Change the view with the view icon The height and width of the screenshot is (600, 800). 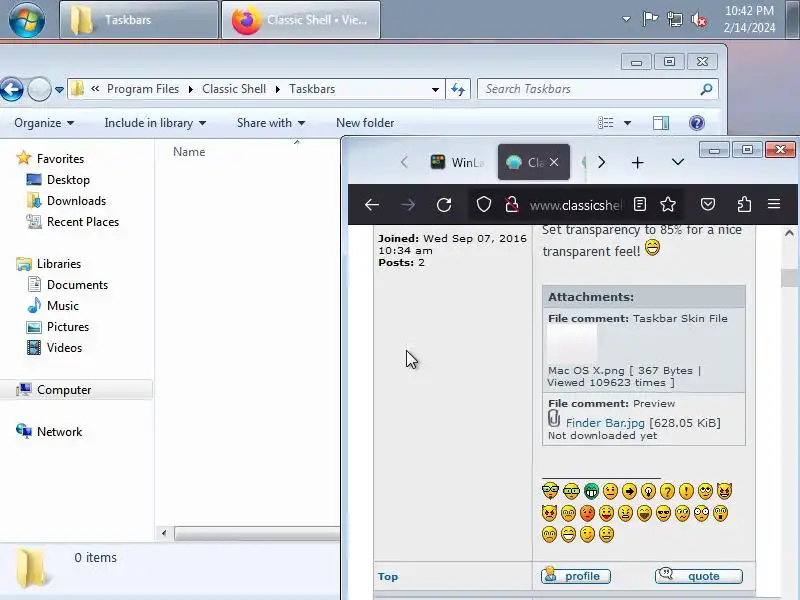[x=606, y=123]
